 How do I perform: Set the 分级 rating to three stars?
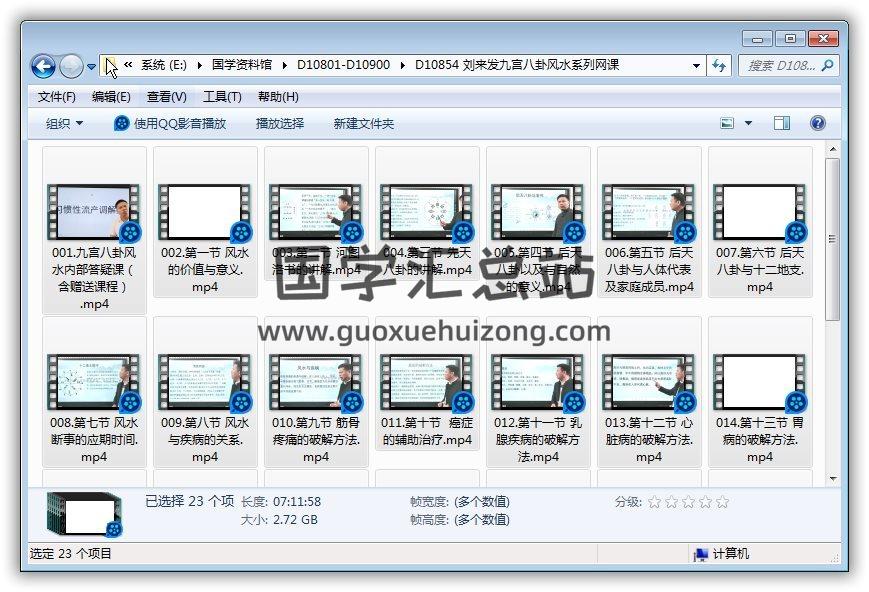point(688,502)
